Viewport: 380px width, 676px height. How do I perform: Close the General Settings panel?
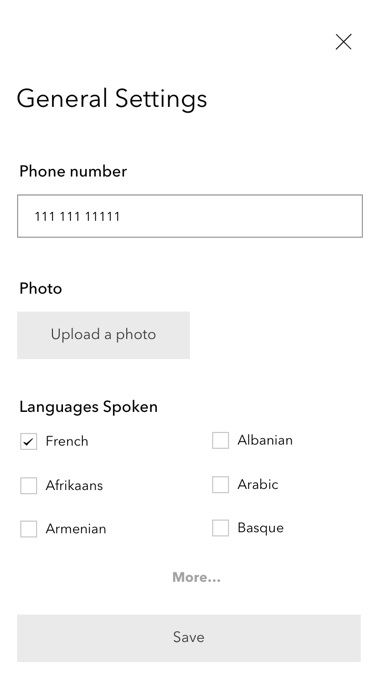tap(343, 42)
